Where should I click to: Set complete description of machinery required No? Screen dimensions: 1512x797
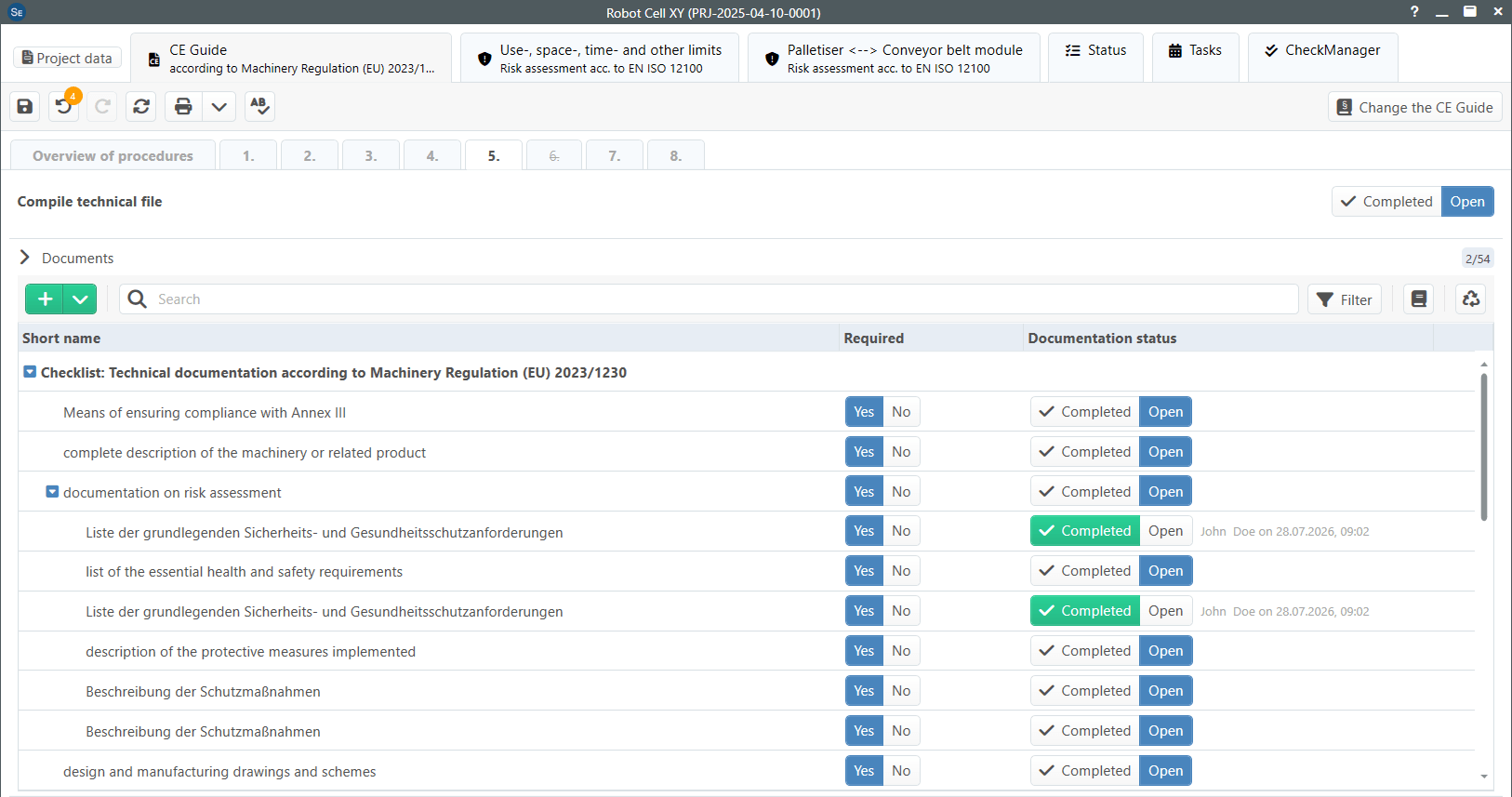pyautogui.click(x=901, y=452)
